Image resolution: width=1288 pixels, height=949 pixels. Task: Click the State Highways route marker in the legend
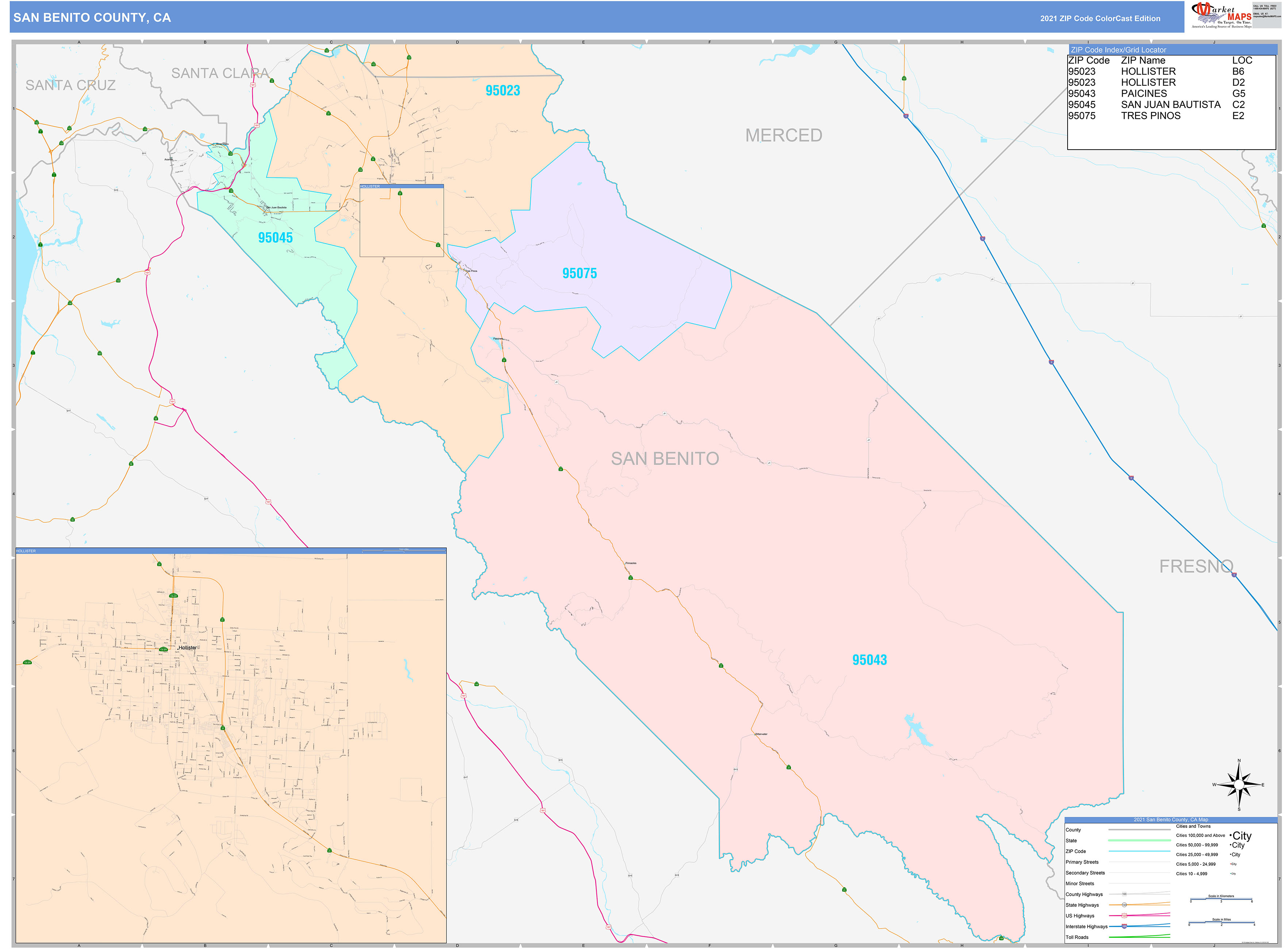pos(1124,905)
